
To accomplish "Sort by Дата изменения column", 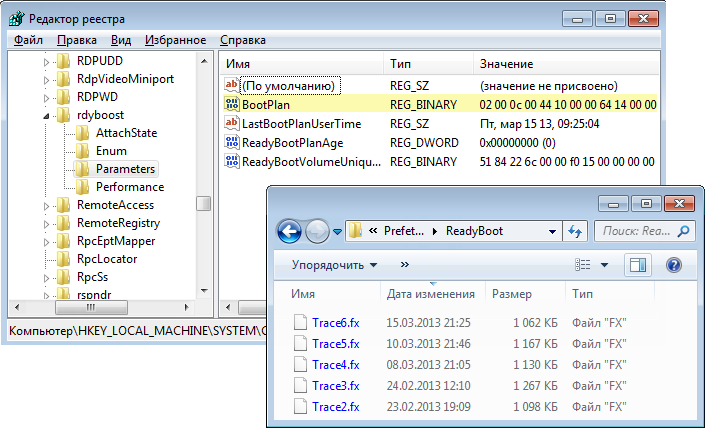I will (x=433, y=294).
